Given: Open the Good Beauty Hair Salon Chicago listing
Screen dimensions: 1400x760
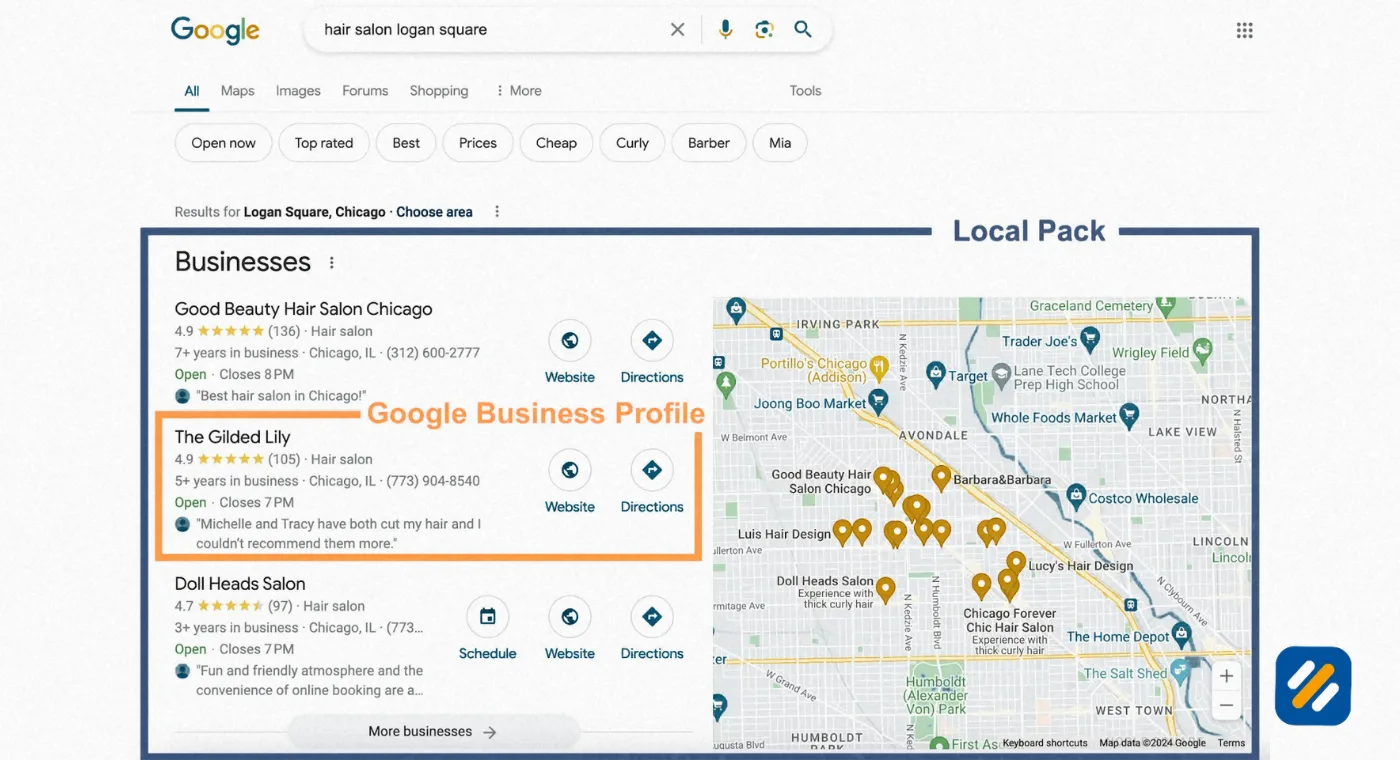Looking at the screenshot, I should point(303,309).
